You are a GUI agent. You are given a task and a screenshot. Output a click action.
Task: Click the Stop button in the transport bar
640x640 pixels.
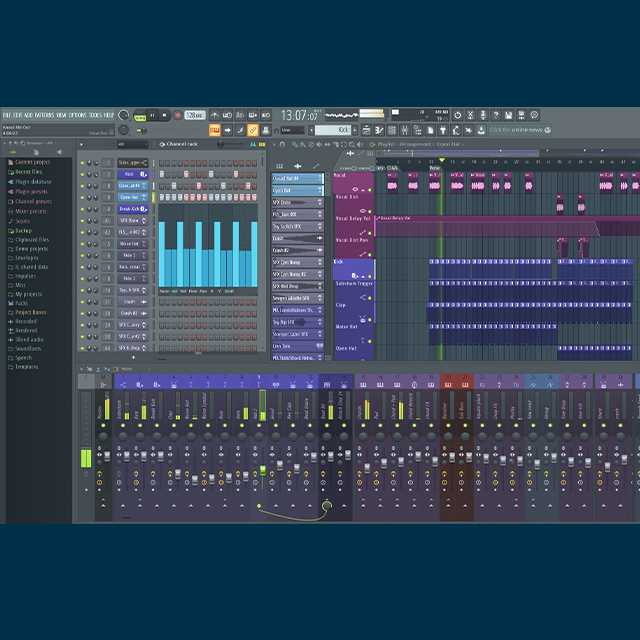[x=165, y=115]
